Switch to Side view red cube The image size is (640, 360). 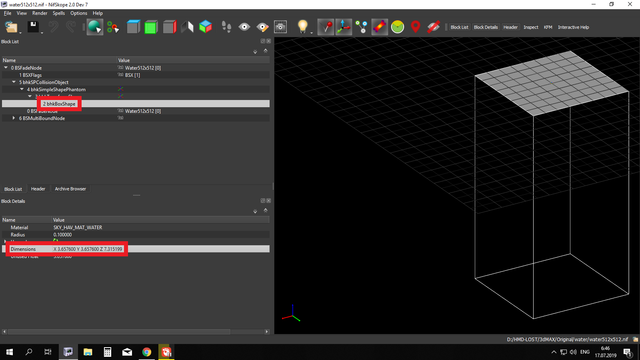pyautogui.click(x=169, y=27)
